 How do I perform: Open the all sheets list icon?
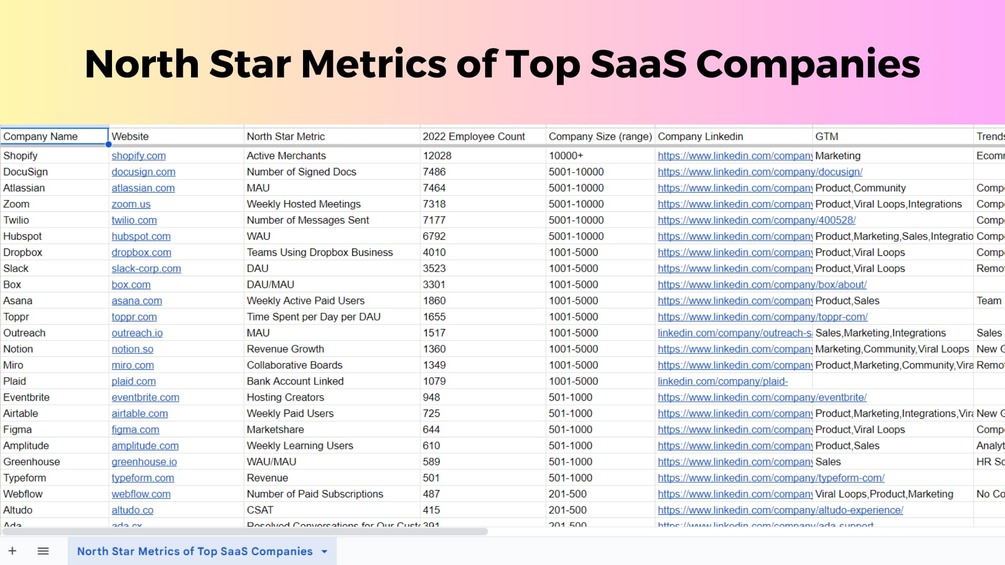click(43, 551)
